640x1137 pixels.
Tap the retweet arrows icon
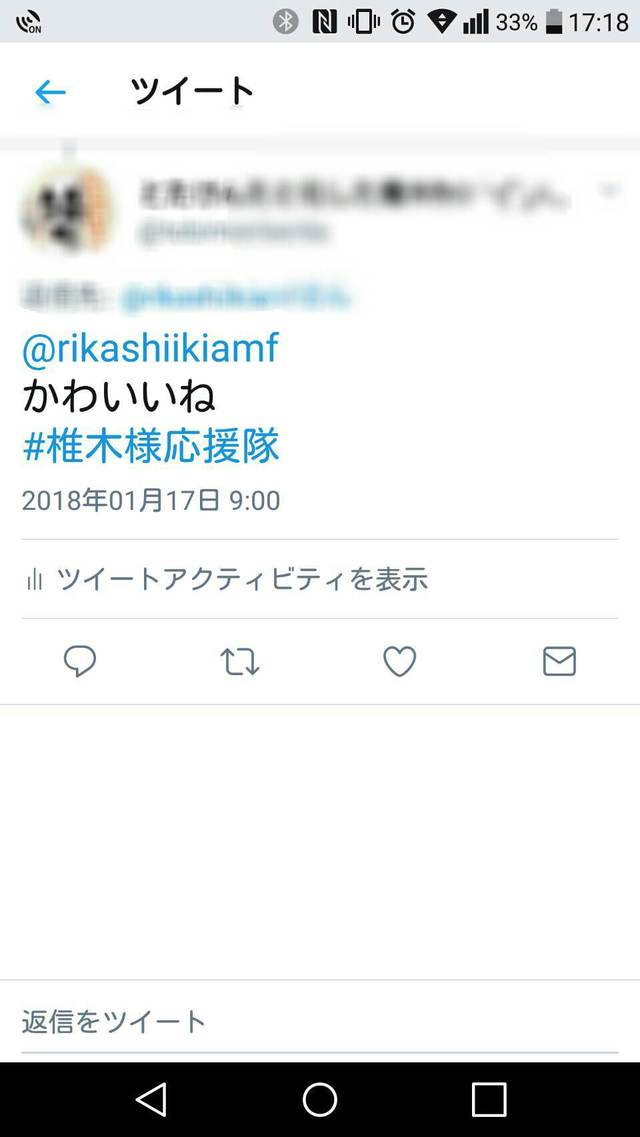[x=239, y=662]
